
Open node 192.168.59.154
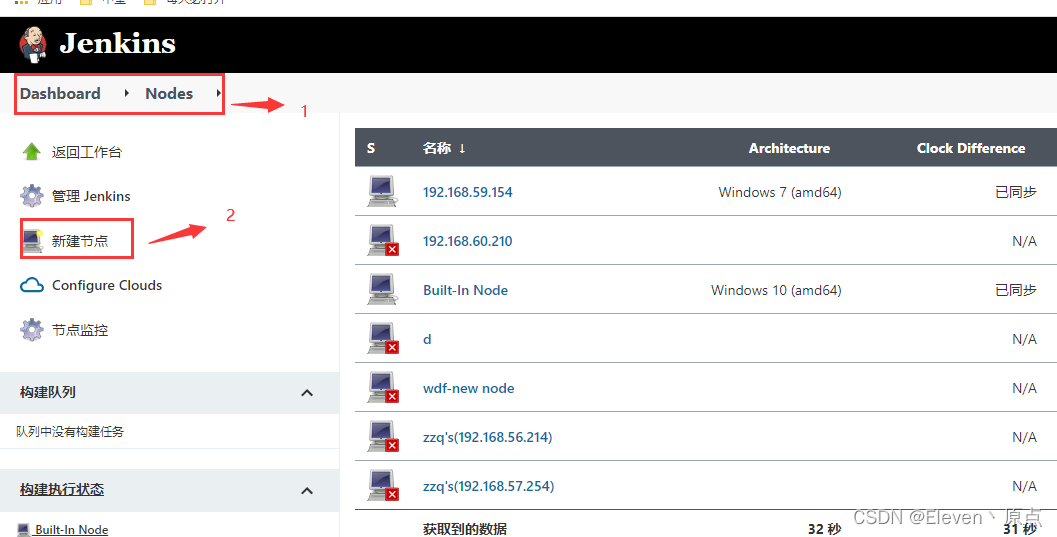[x=468, y=192]
